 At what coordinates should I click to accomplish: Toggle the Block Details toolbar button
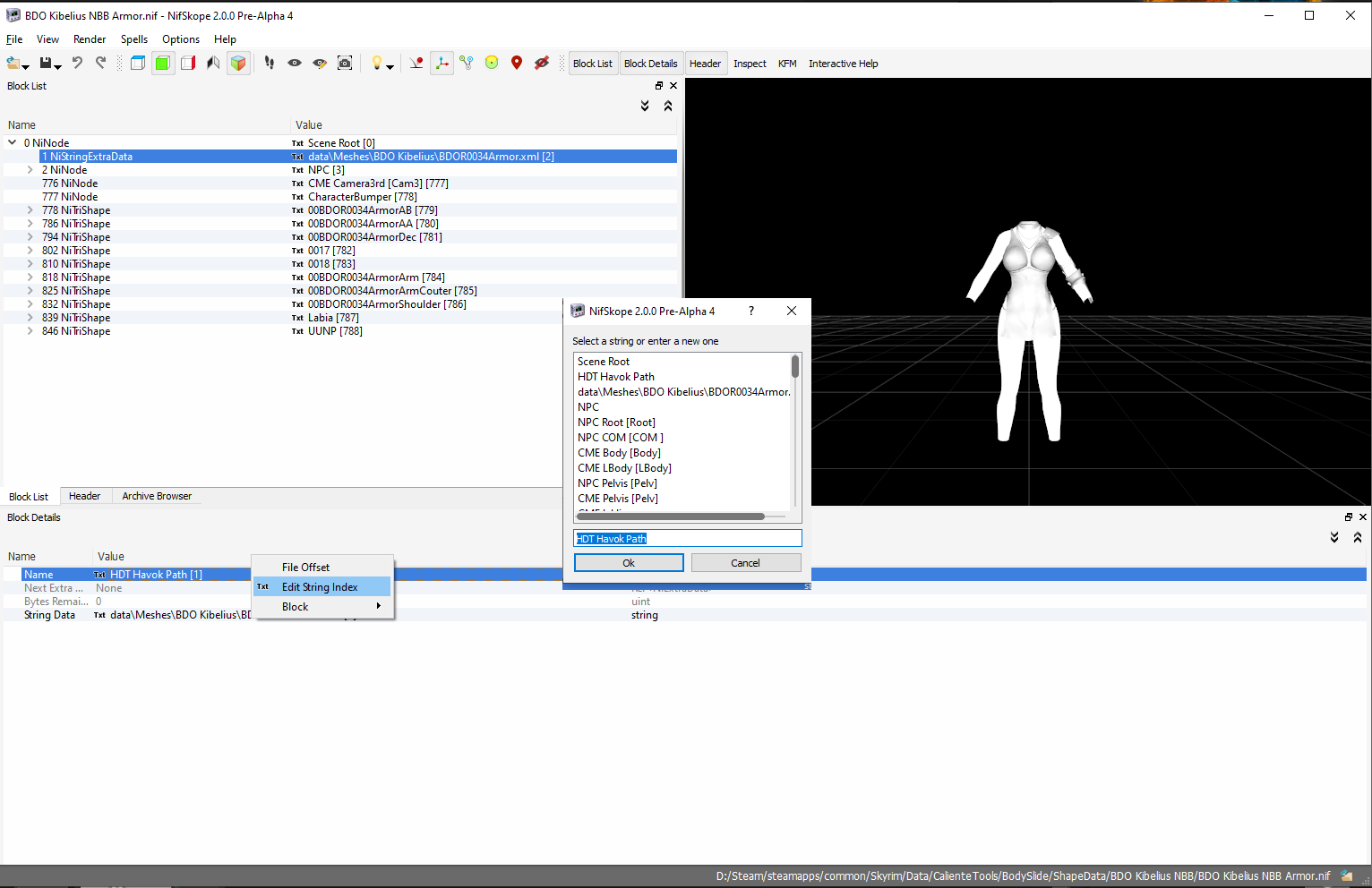pos(650,64)
